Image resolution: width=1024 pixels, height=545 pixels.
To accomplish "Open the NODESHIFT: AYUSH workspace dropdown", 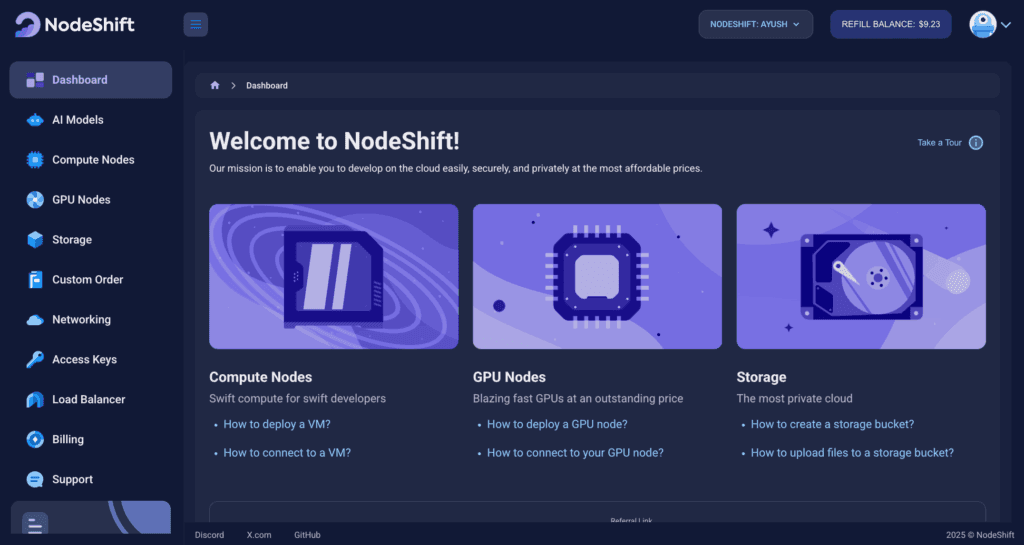I will [x=756, y=24].
